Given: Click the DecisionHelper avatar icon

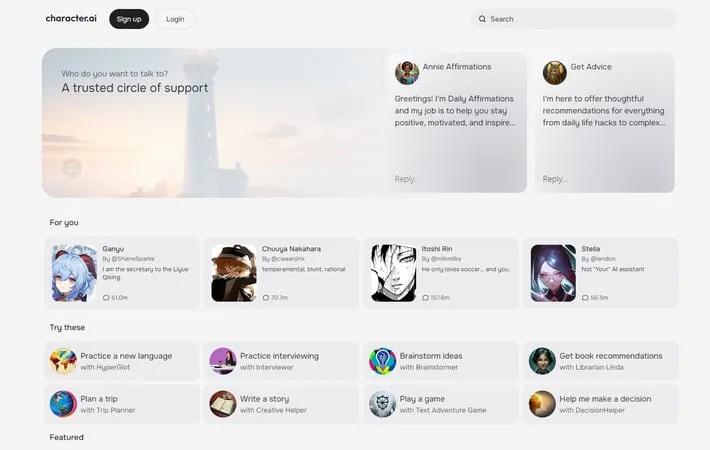Looking at the screenshot, I should coord(542,404).
